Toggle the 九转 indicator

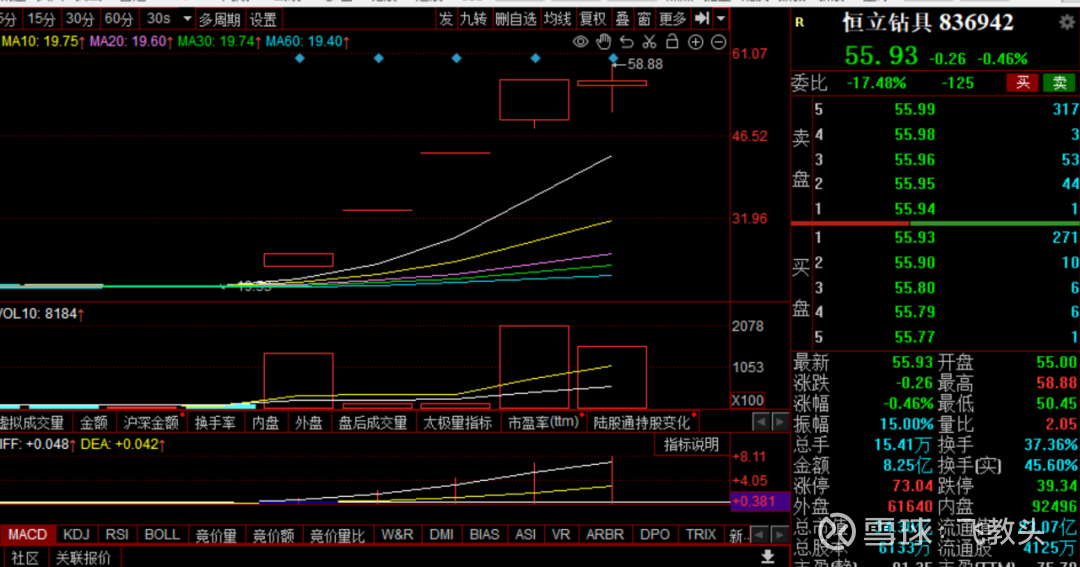473,19
